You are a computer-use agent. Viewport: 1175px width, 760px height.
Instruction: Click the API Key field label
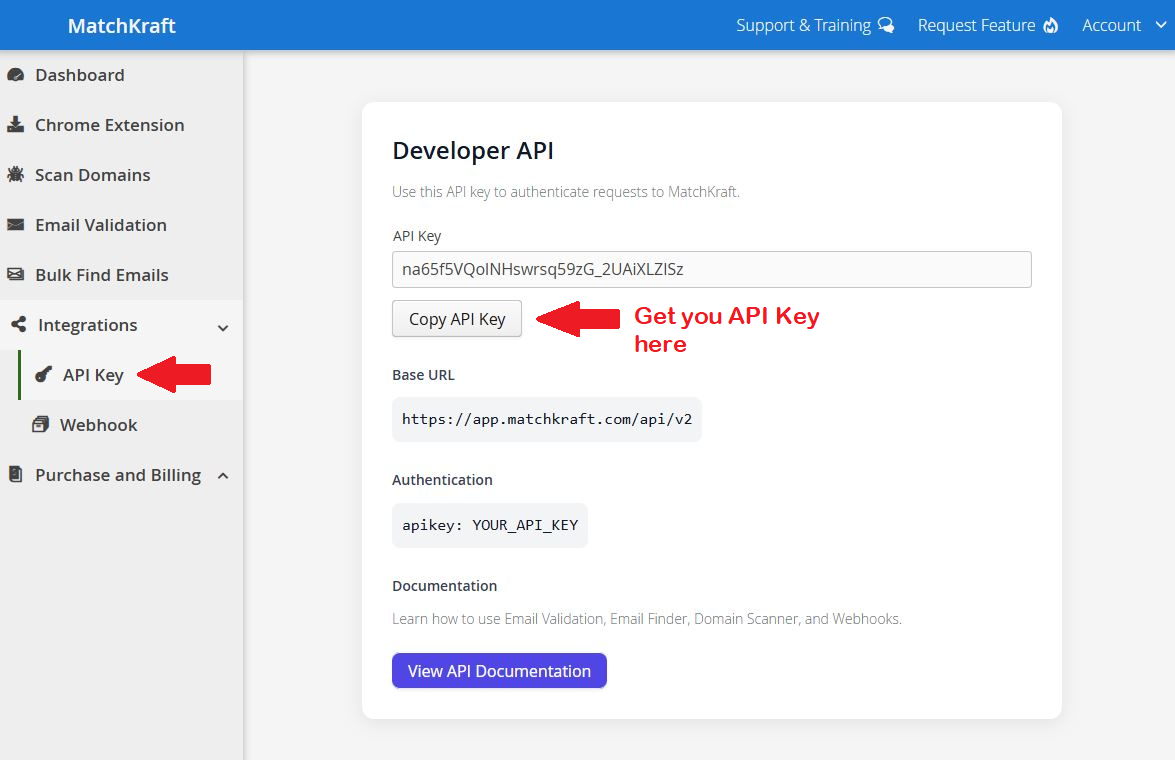pos(417,236)
